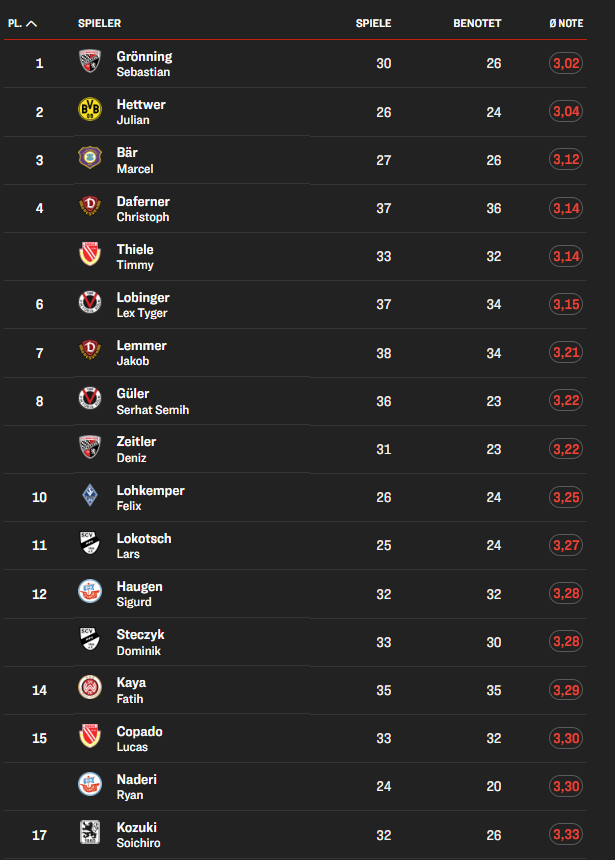The height and width of the screenshot is (860, 615).
Task: Click the club crest next to Bär
Action: (x=90, y=158)
